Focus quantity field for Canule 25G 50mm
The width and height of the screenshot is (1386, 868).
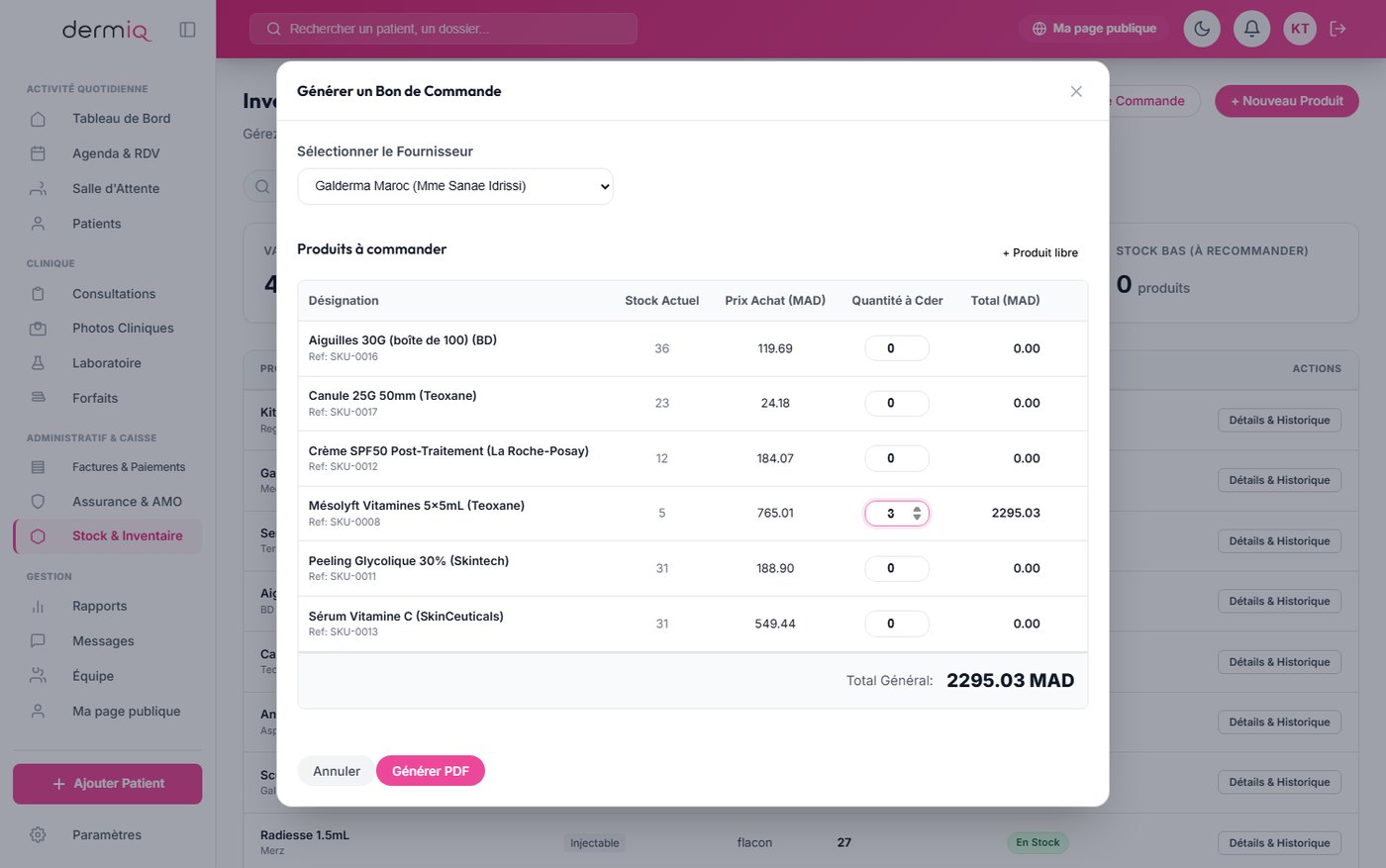point(897,403)
